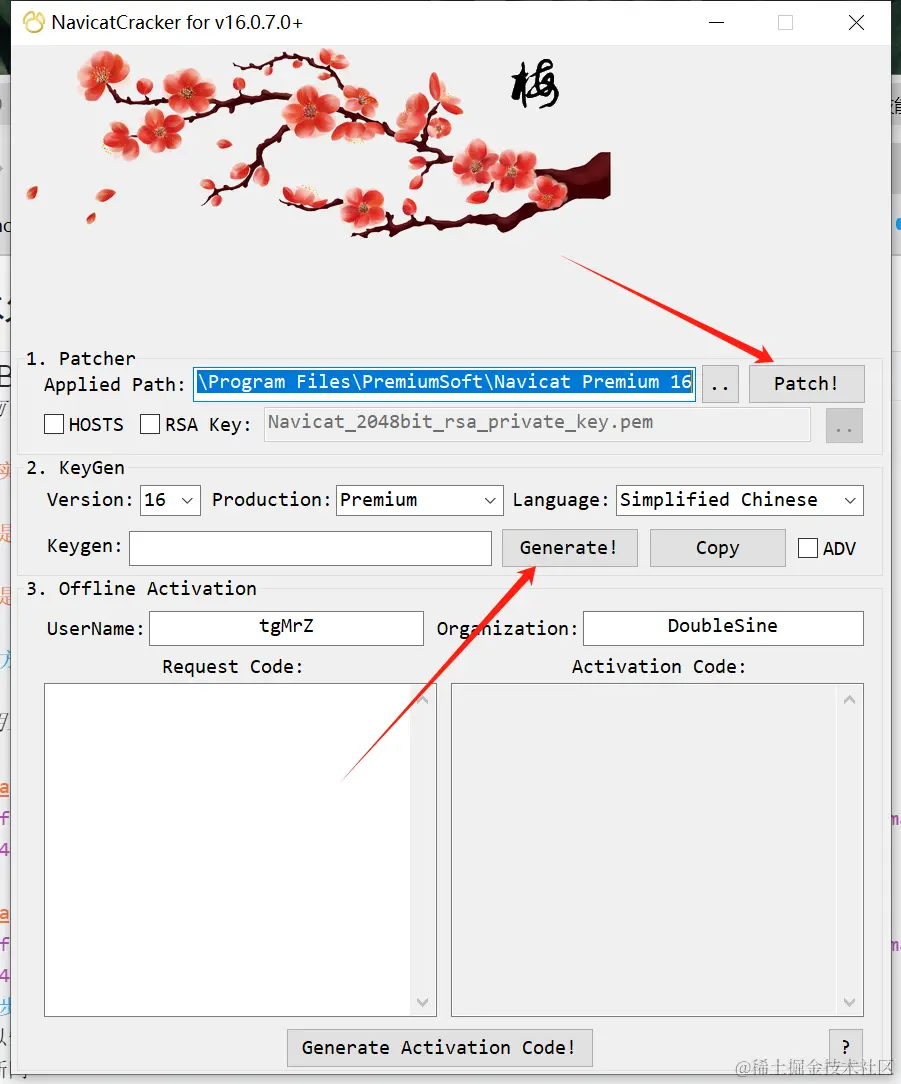The width and height of the screenshot is (901, 1084).
Task: Browse for applied path folder
Action: tap(720, 384)
